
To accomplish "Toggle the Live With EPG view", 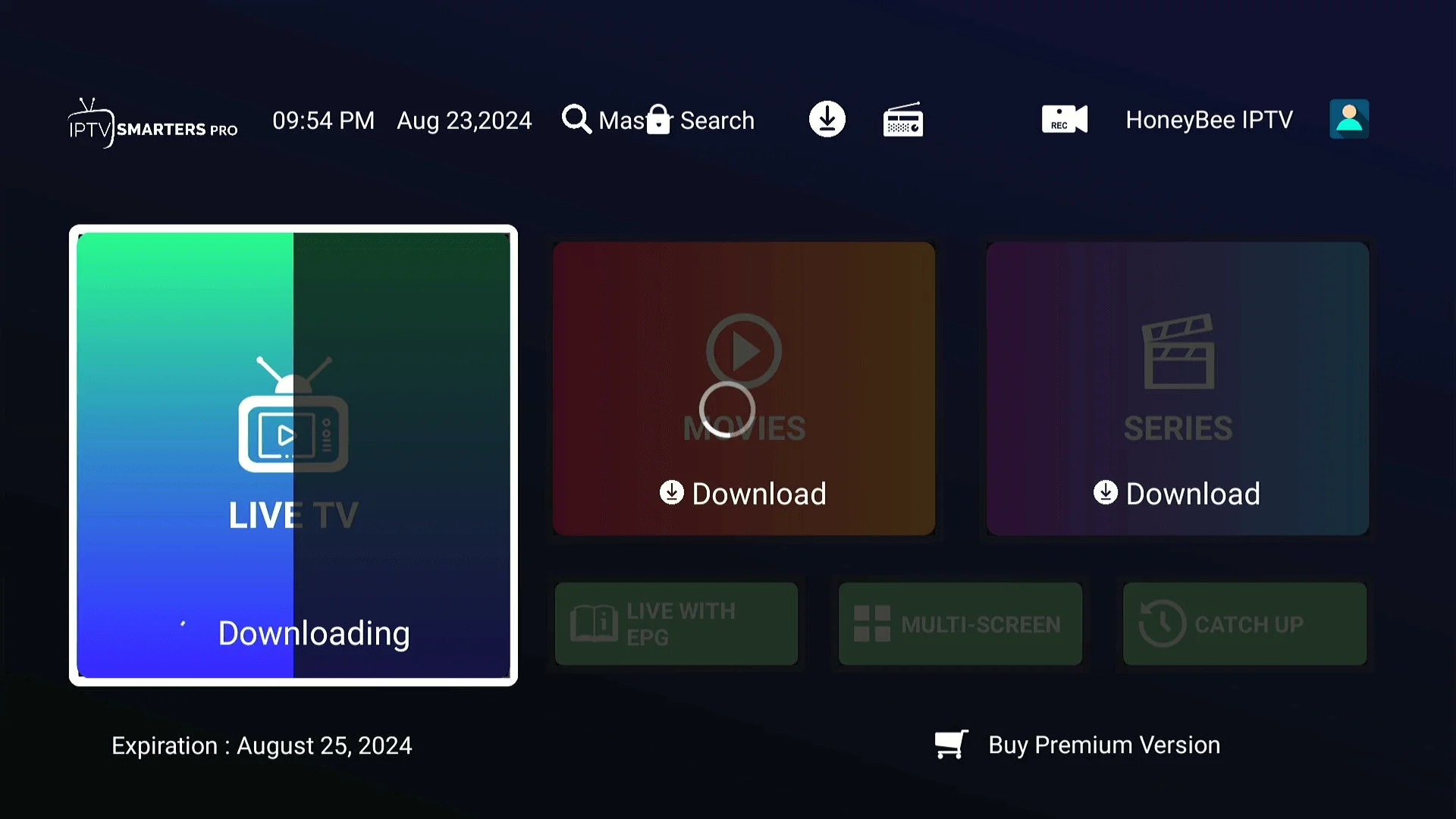I will pos(676,623).
